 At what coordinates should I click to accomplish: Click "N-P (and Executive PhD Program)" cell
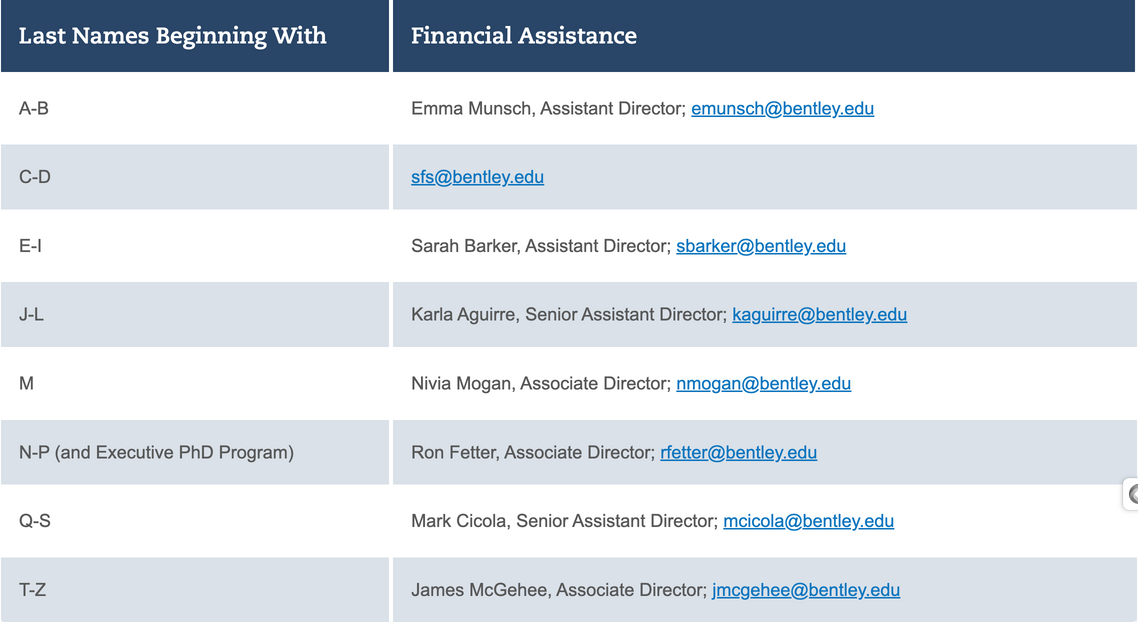pos(156,453)
